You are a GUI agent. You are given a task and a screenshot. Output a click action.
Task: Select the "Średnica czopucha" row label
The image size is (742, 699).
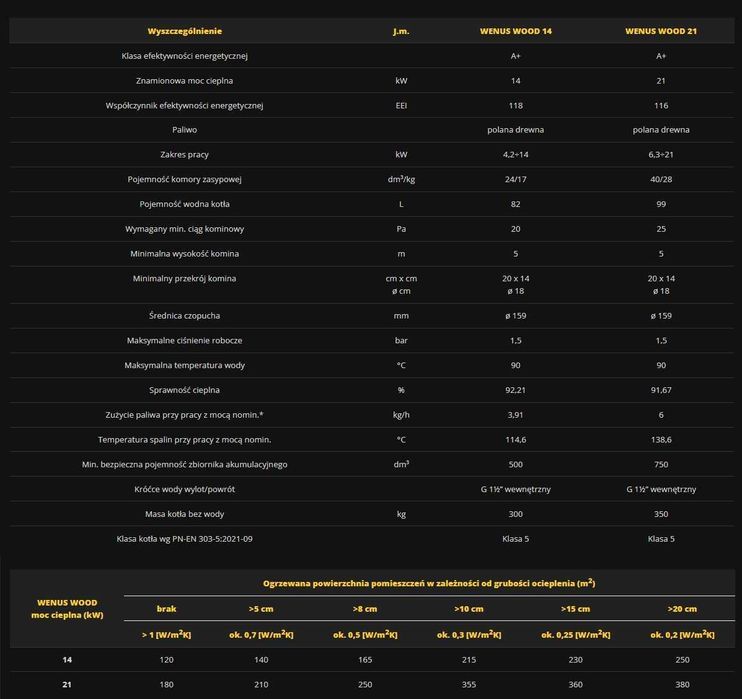click(185, 316)
